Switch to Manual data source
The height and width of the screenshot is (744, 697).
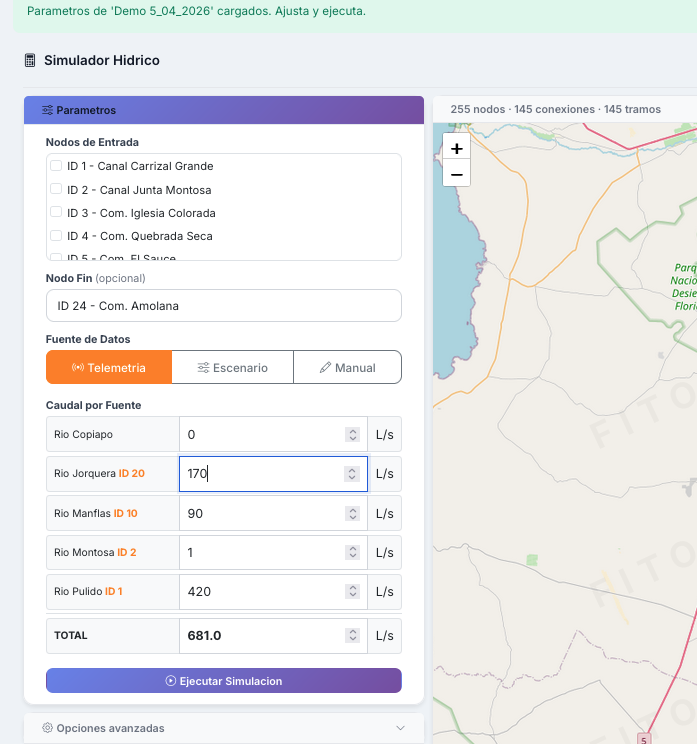click(x=347, y=367)
